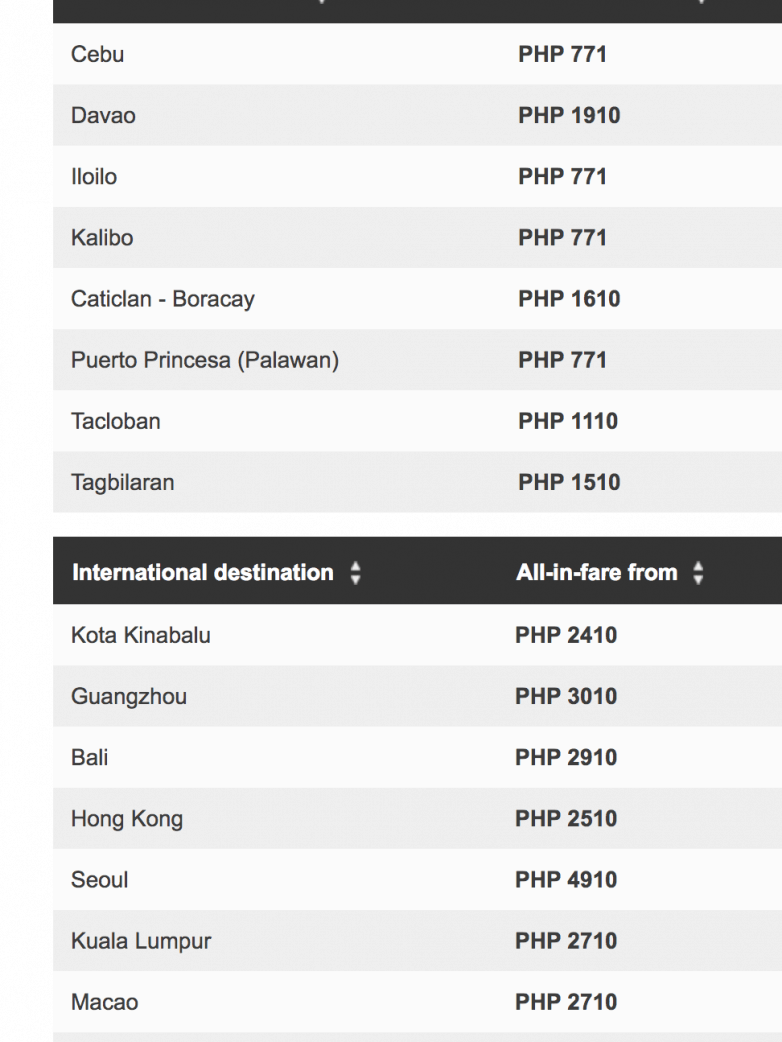The height and width of the screenshot is (1042, 782).
Task: Click the All-in-fare from header label
Action: (596, 573)
